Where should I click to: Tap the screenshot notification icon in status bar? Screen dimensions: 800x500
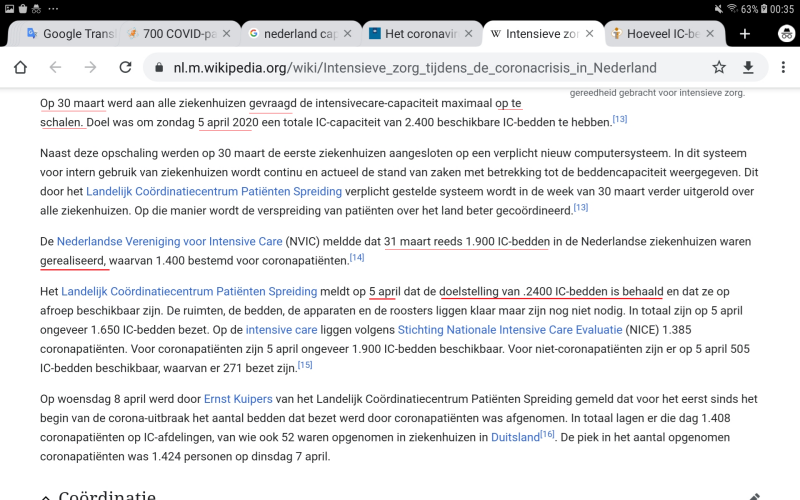coord(9,9)
